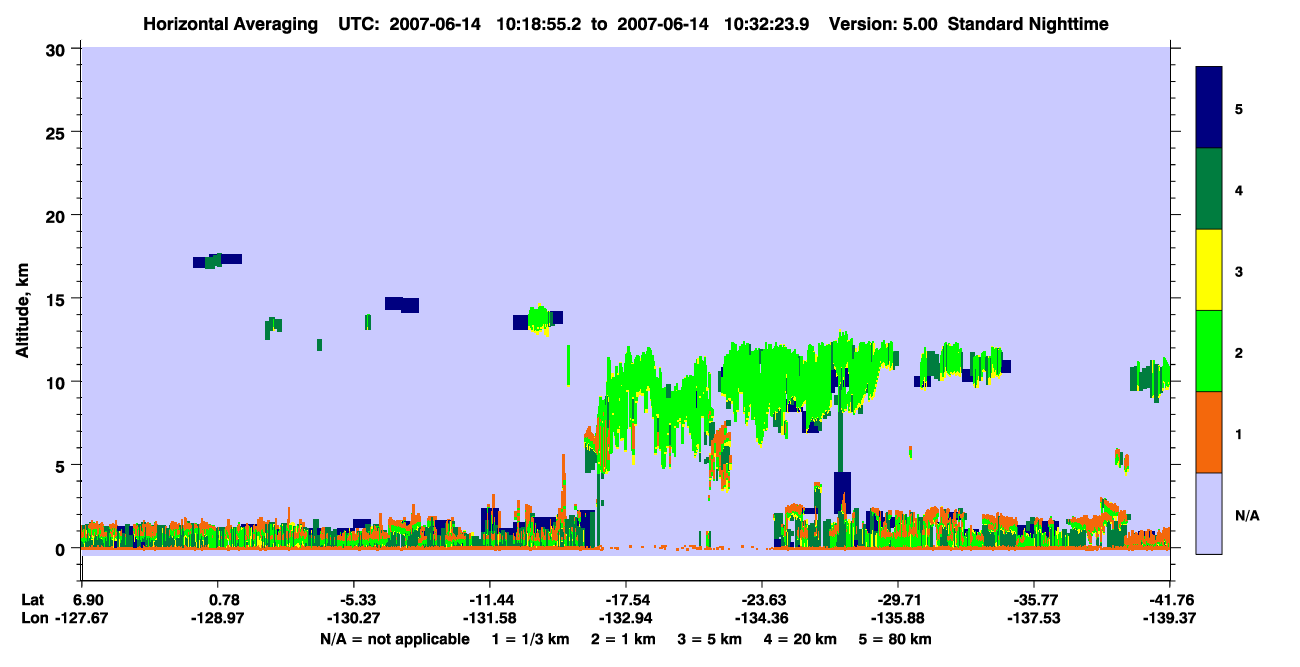Click the legend entry '2 = 1 km'
The width and height of the screenshot is (1300, 667).
click(625, 639)
